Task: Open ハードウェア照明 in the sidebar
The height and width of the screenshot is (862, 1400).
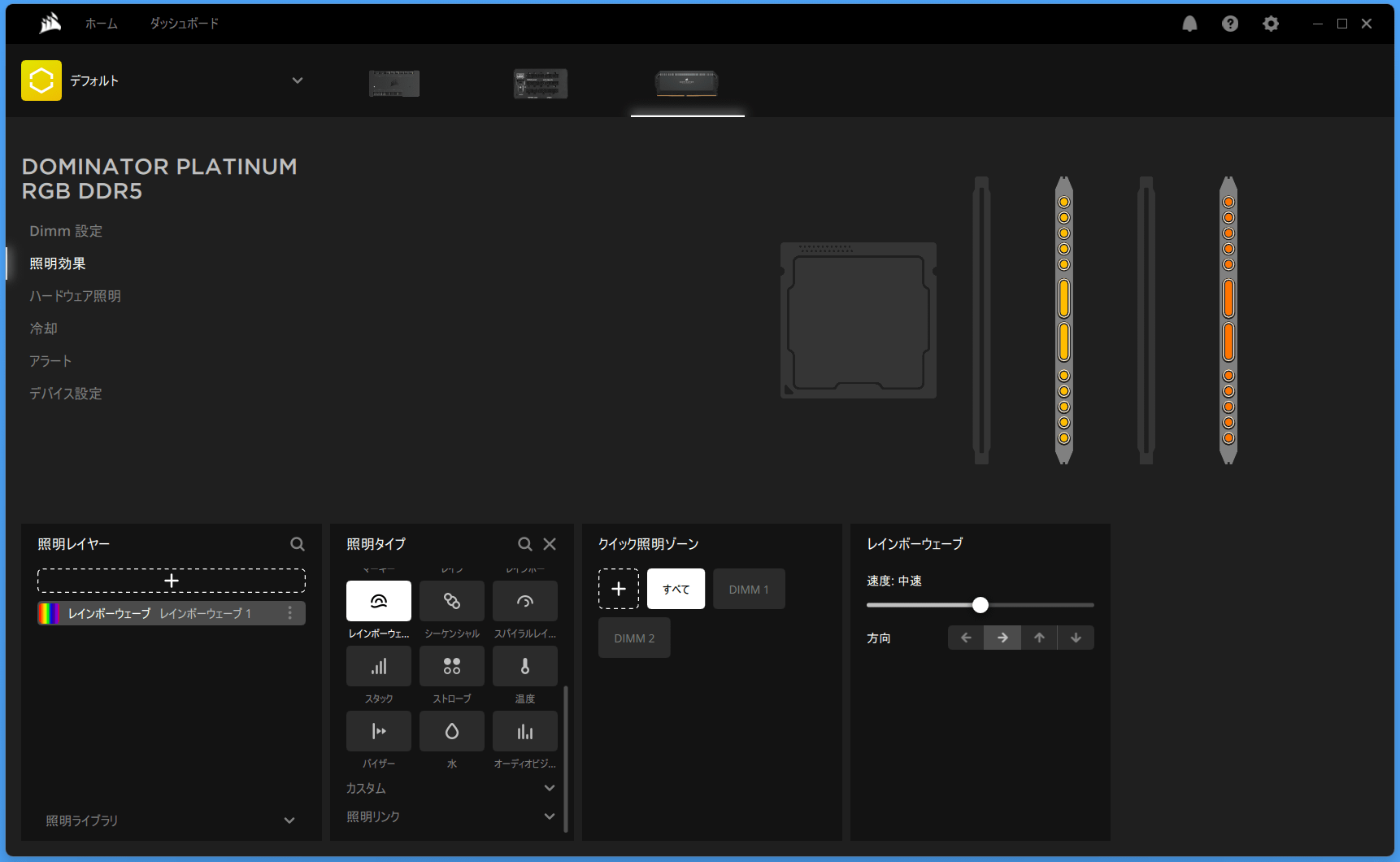Action: tap(75, 296)
